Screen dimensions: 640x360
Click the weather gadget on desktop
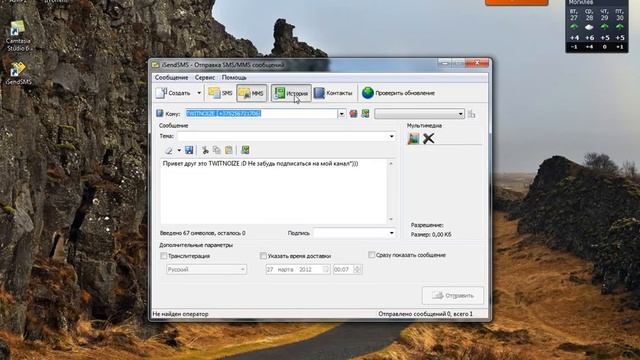tap(596, 26)
